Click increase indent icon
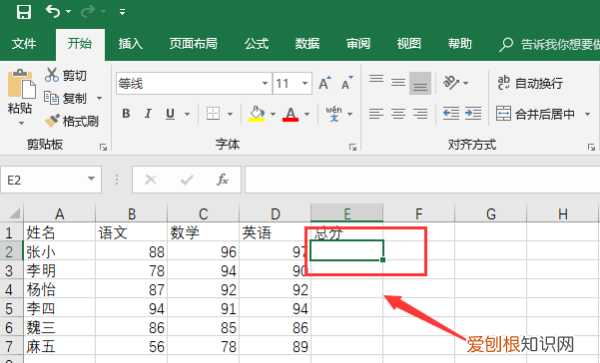Image resolution: width=600 pixels, height=363 pixels. (473, 114)
